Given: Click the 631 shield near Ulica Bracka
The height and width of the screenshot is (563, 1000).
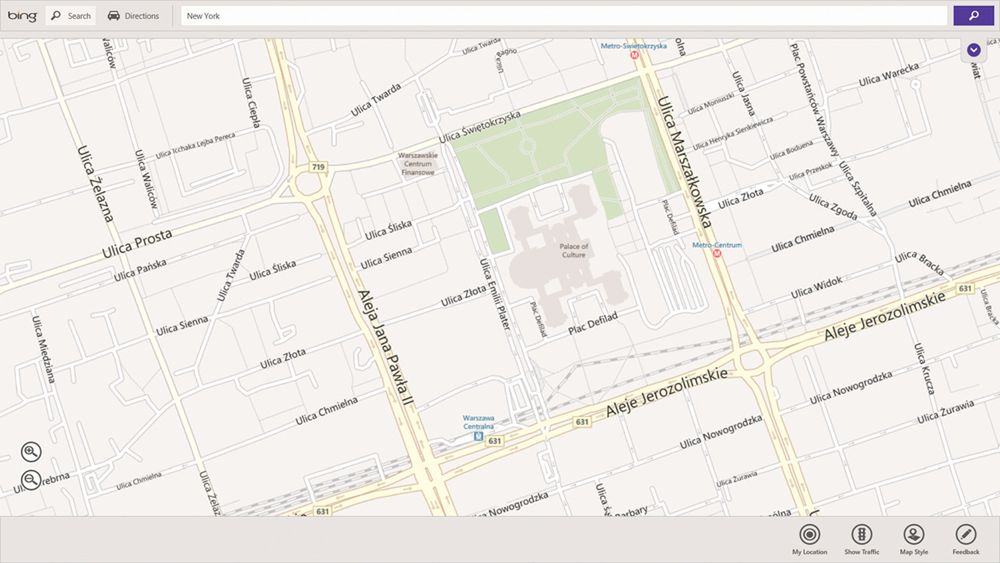Looking at the screenshot, I should tap(965, 289).
